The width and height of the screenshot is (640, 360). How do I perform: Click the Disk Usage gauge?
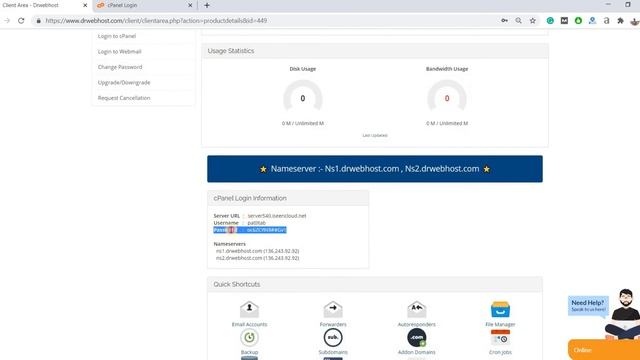pyautogui.click(x=303, y=97)
